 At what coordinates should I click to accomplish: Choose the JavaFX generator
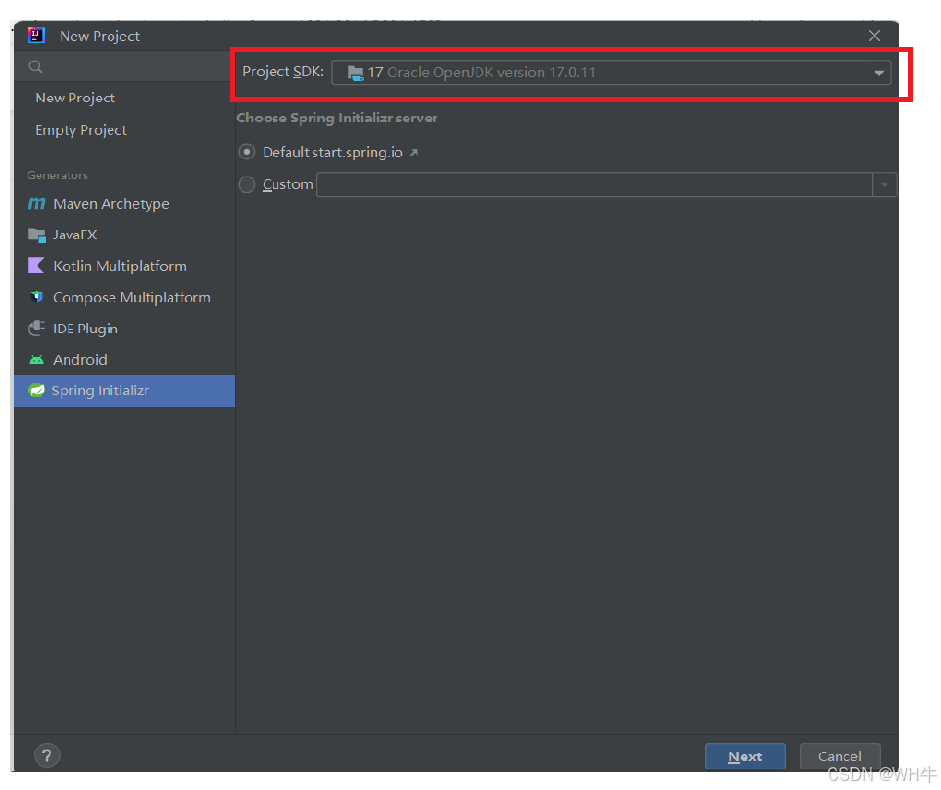124,235
